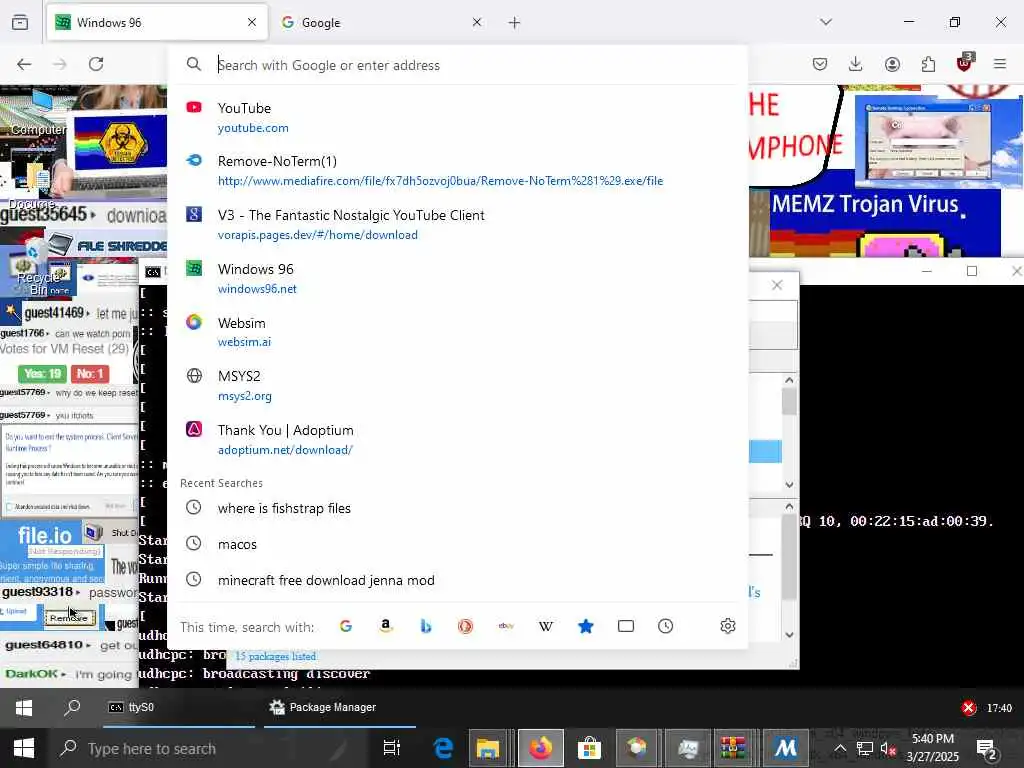The image size is (1024, 768).
Task: Search this time with DuckDuckGo
Action: point(466,626)
